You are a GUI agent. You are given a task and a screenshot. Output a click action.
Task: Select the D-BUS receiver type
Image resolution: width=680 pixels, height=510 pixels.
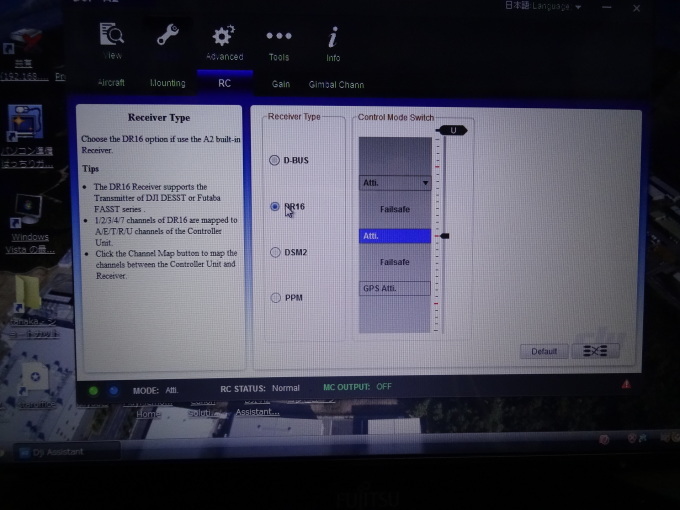(274, 160)
